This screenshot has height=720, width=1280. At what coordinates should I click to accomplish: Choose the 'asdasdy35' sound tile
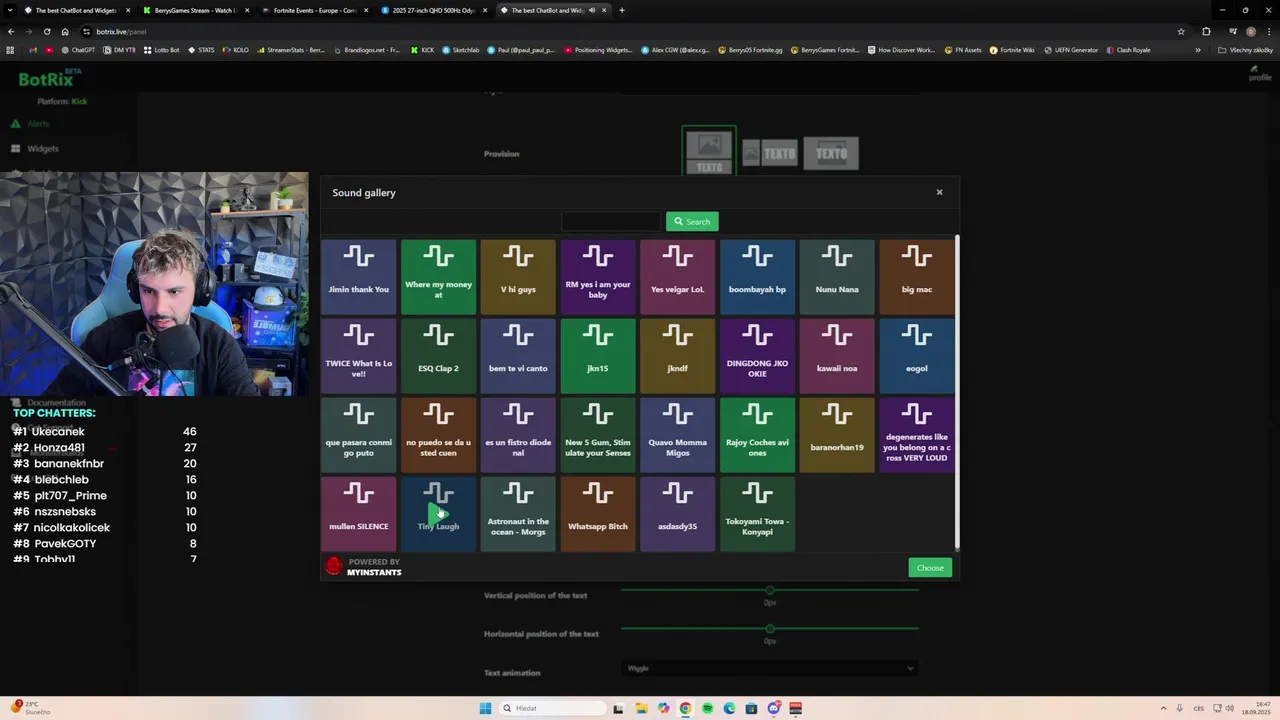(x=677, y=513)
